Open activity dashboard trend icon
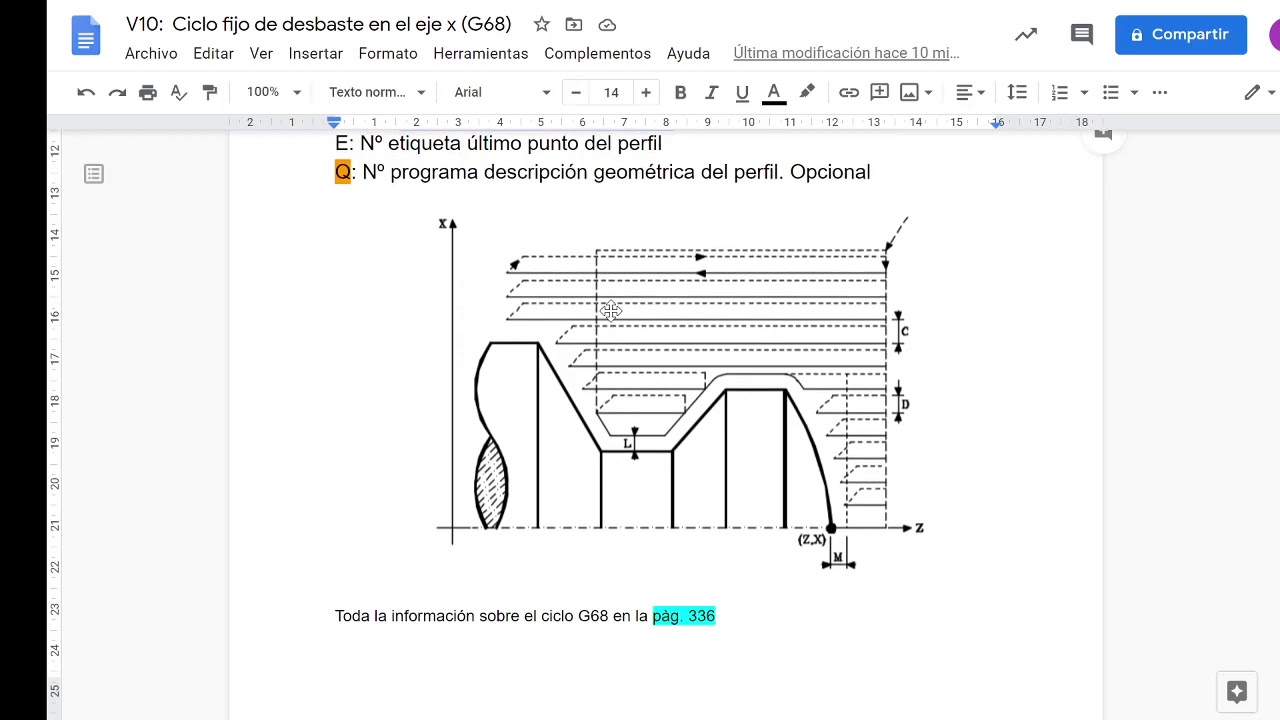Viewport: 1280px width, 720px height. click(1026, 35)
